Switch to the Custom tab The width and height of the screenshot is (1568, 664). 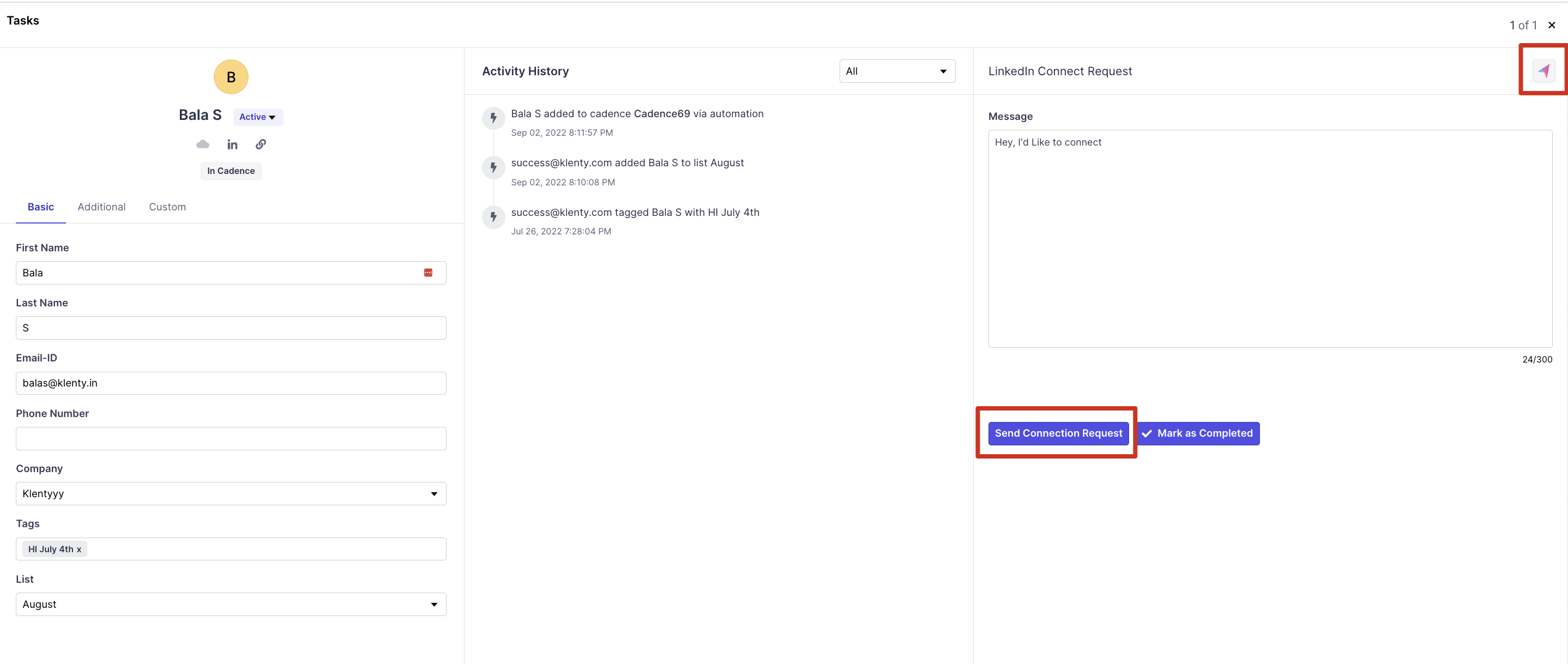pyautogui.click(x=167, y=207)
